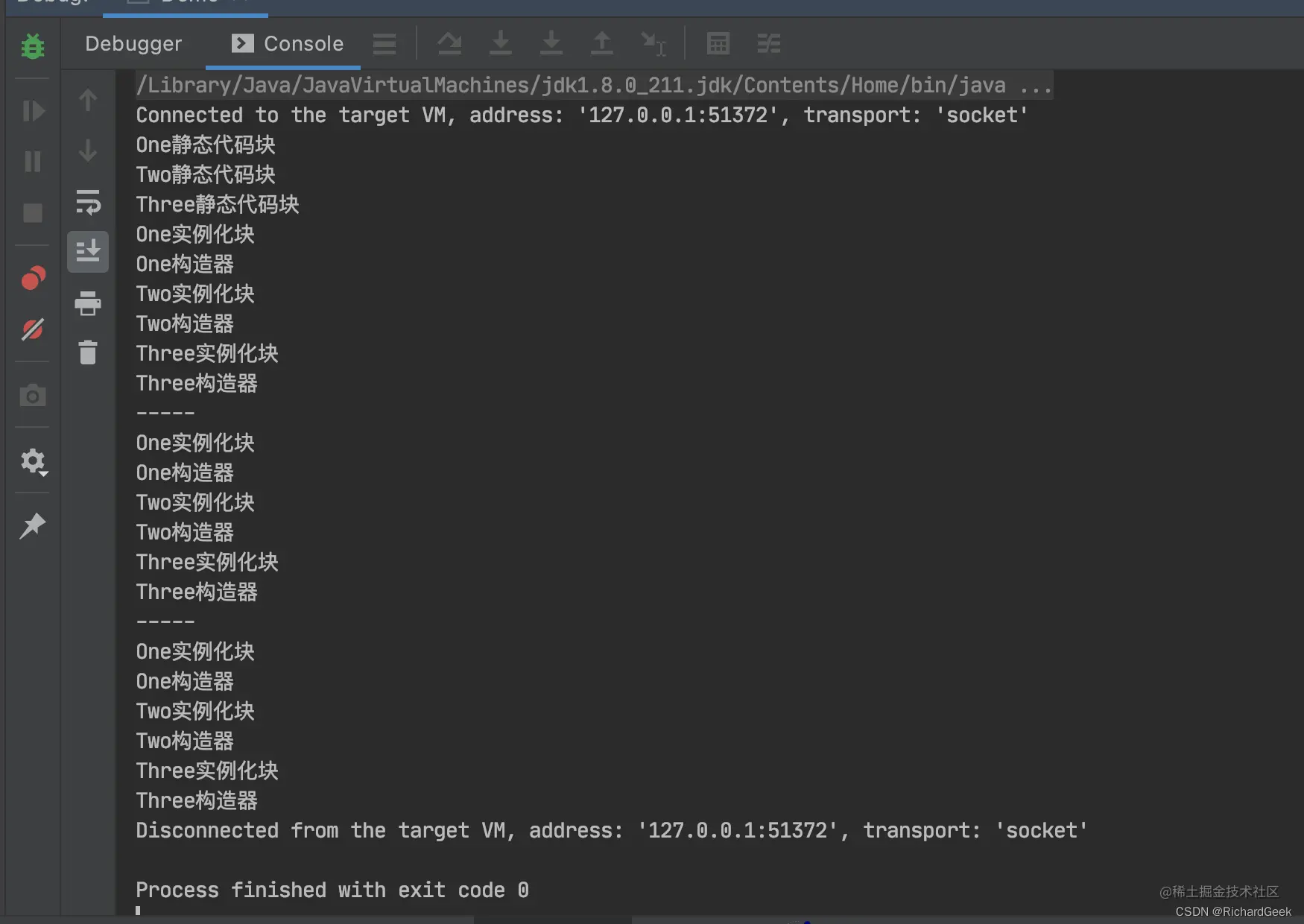Open the threads/frames layout menu icon
Screen dimensions: 1304x924
point(384,44)
